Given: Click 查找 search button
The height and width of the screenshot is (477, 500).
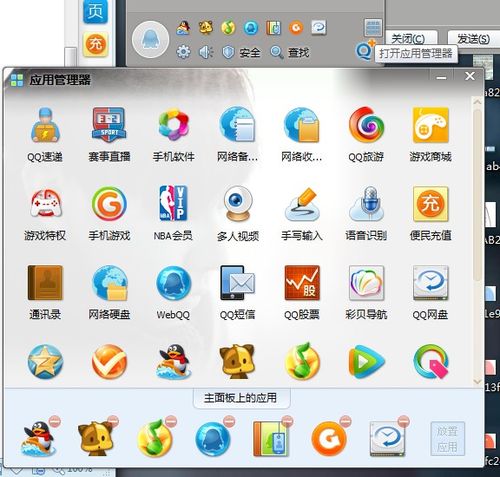Looking at the screenshot, I should 290,52.
